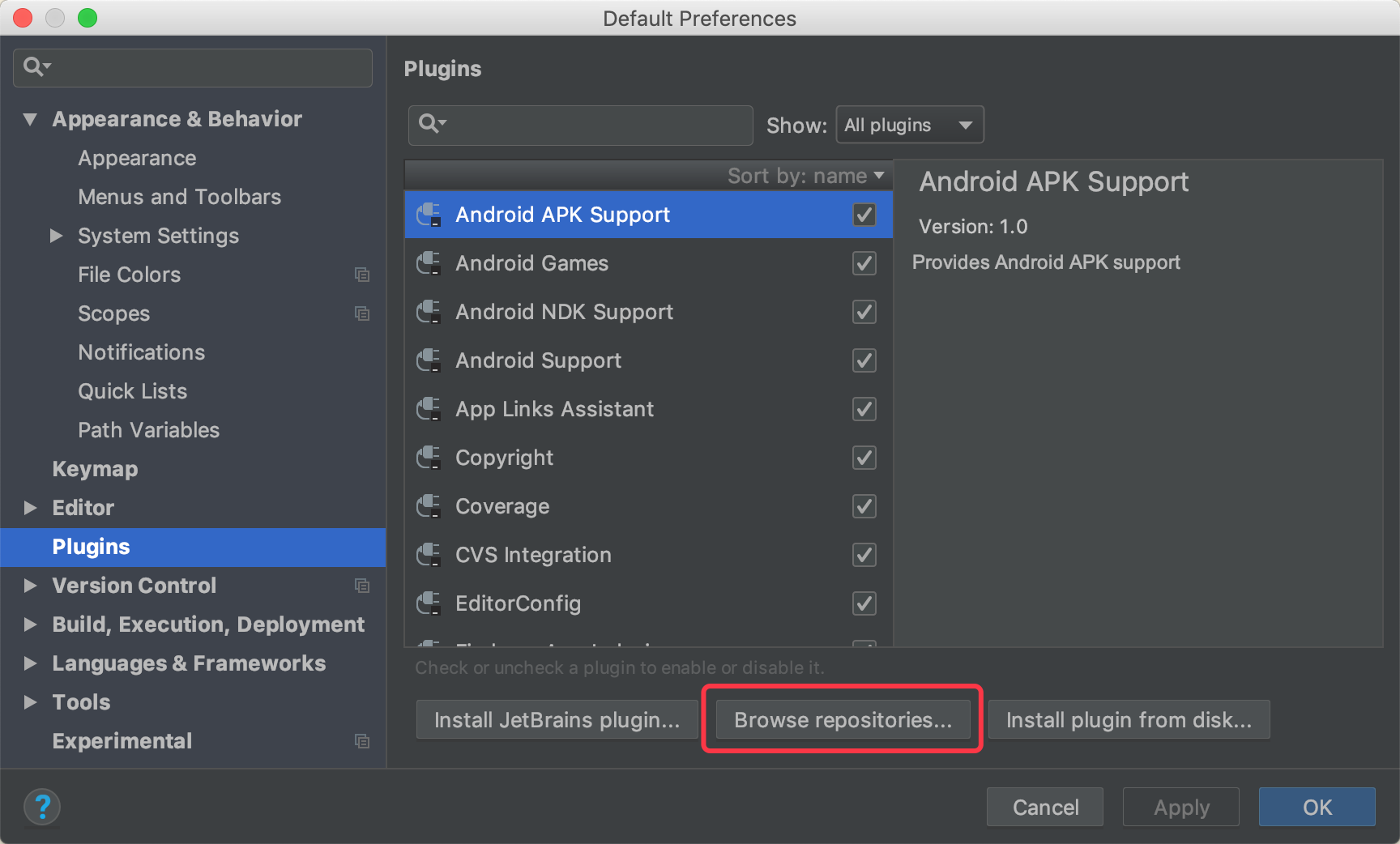
Task: Expand the System Settings tree node
Action: coord(56,236)
